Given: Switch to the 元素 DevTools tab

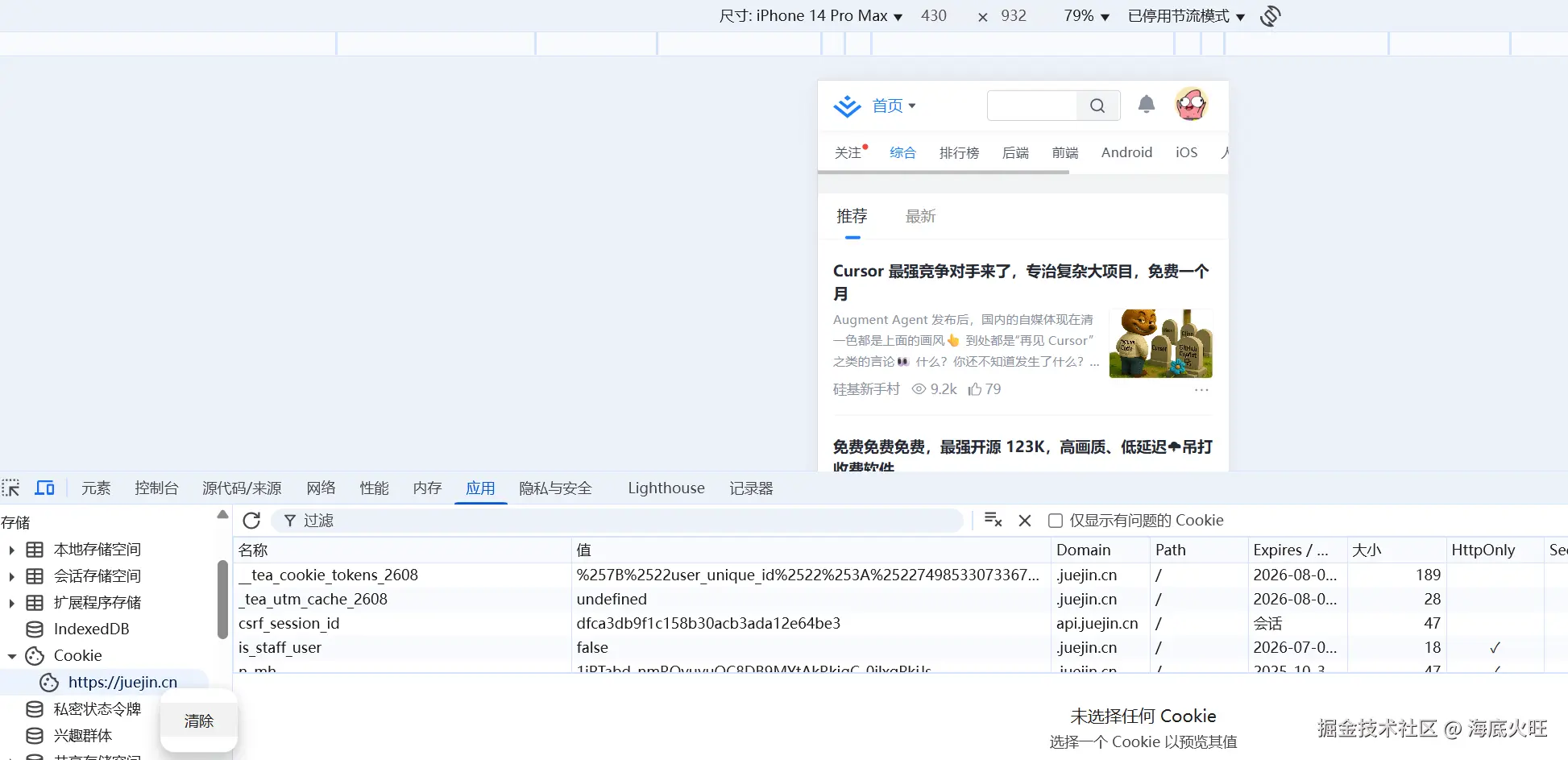Looking at the screenshot, I should [96, 488].
